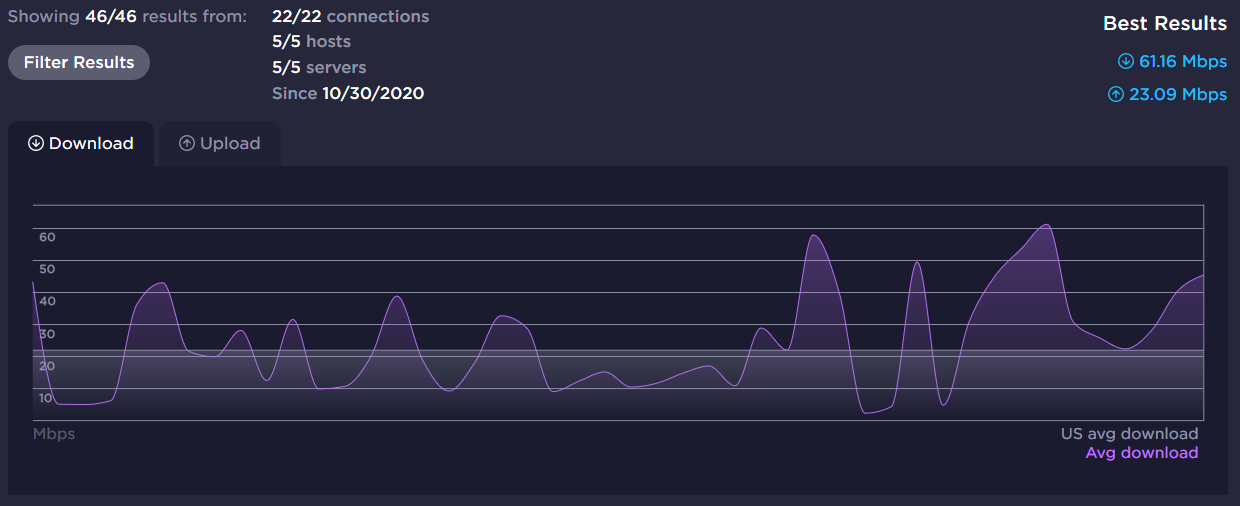The height and width of the screenshot is (506, 1240).
Task: Click the 22/22 connections text
Action: (350, 17)
